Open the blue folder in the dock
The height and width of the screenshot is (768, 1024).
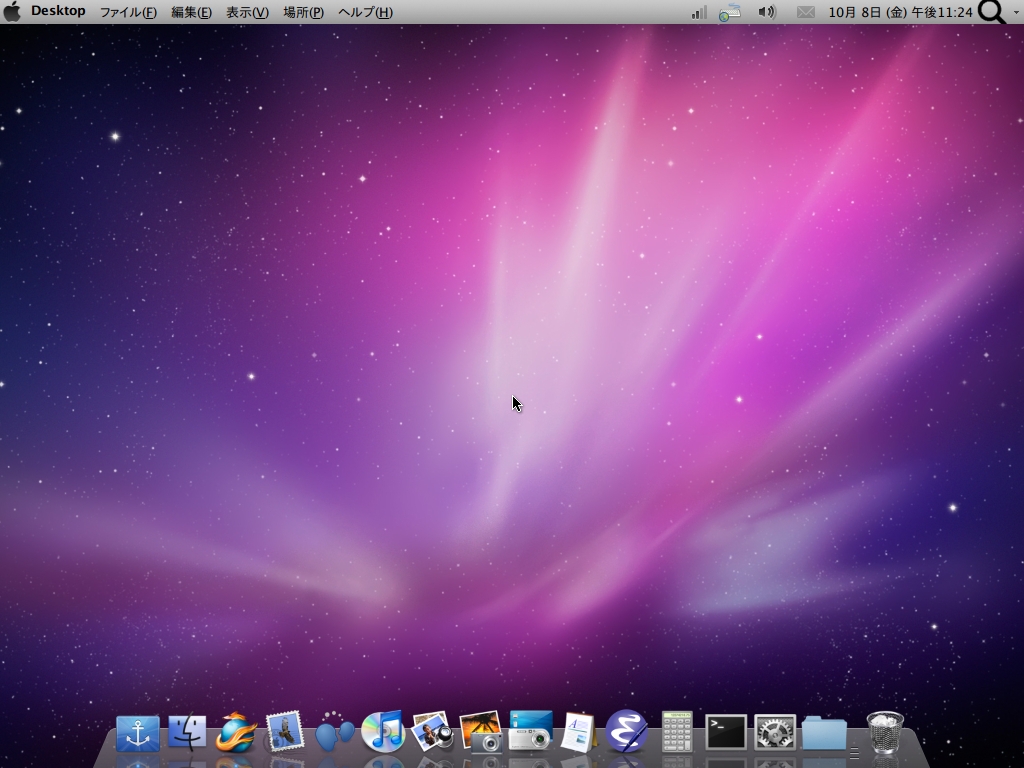click(824, 733)
